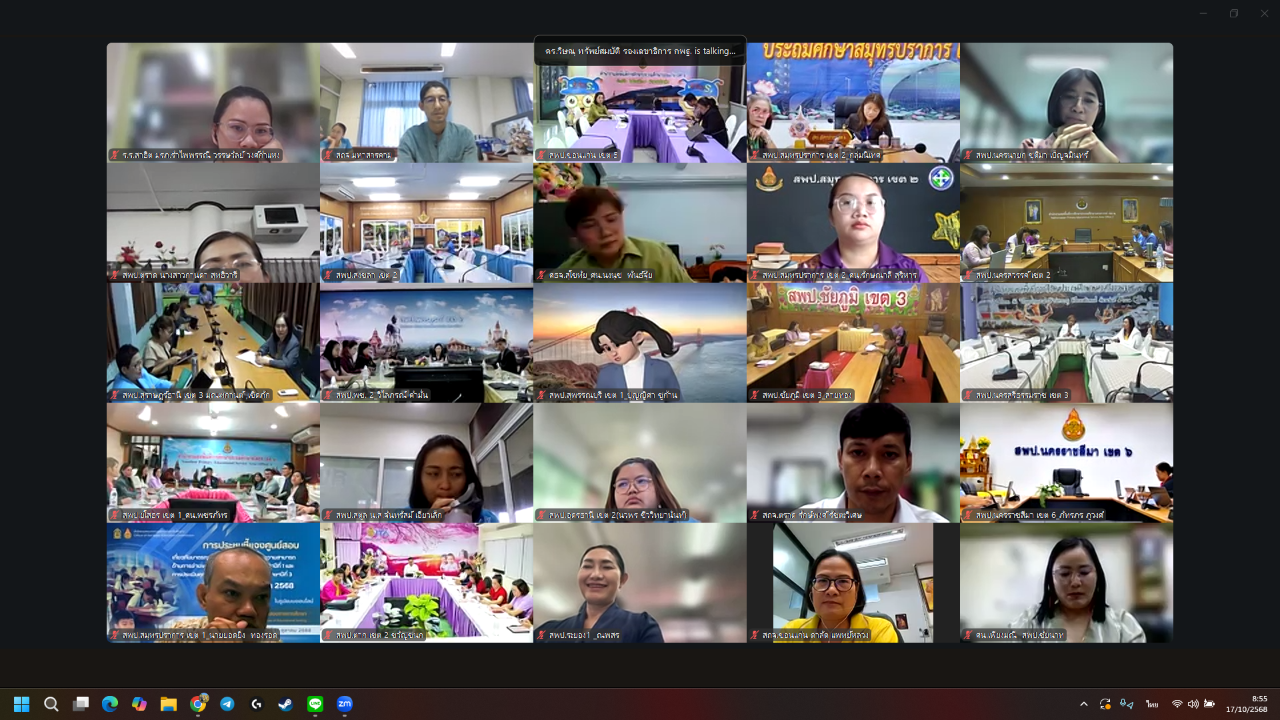Open Task View from the taskbar

(81, 704)
